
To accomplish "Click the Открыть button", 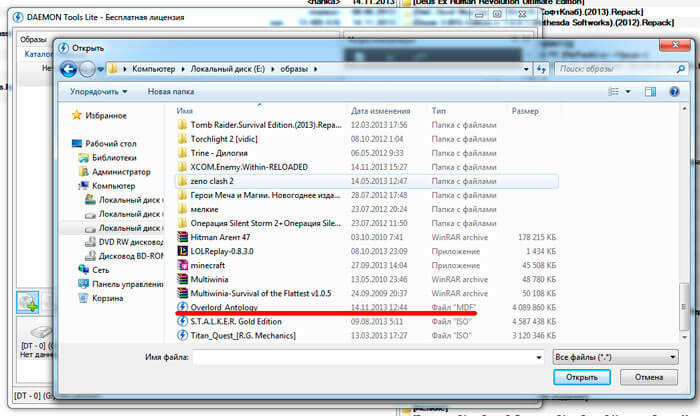I will point(582,377).
